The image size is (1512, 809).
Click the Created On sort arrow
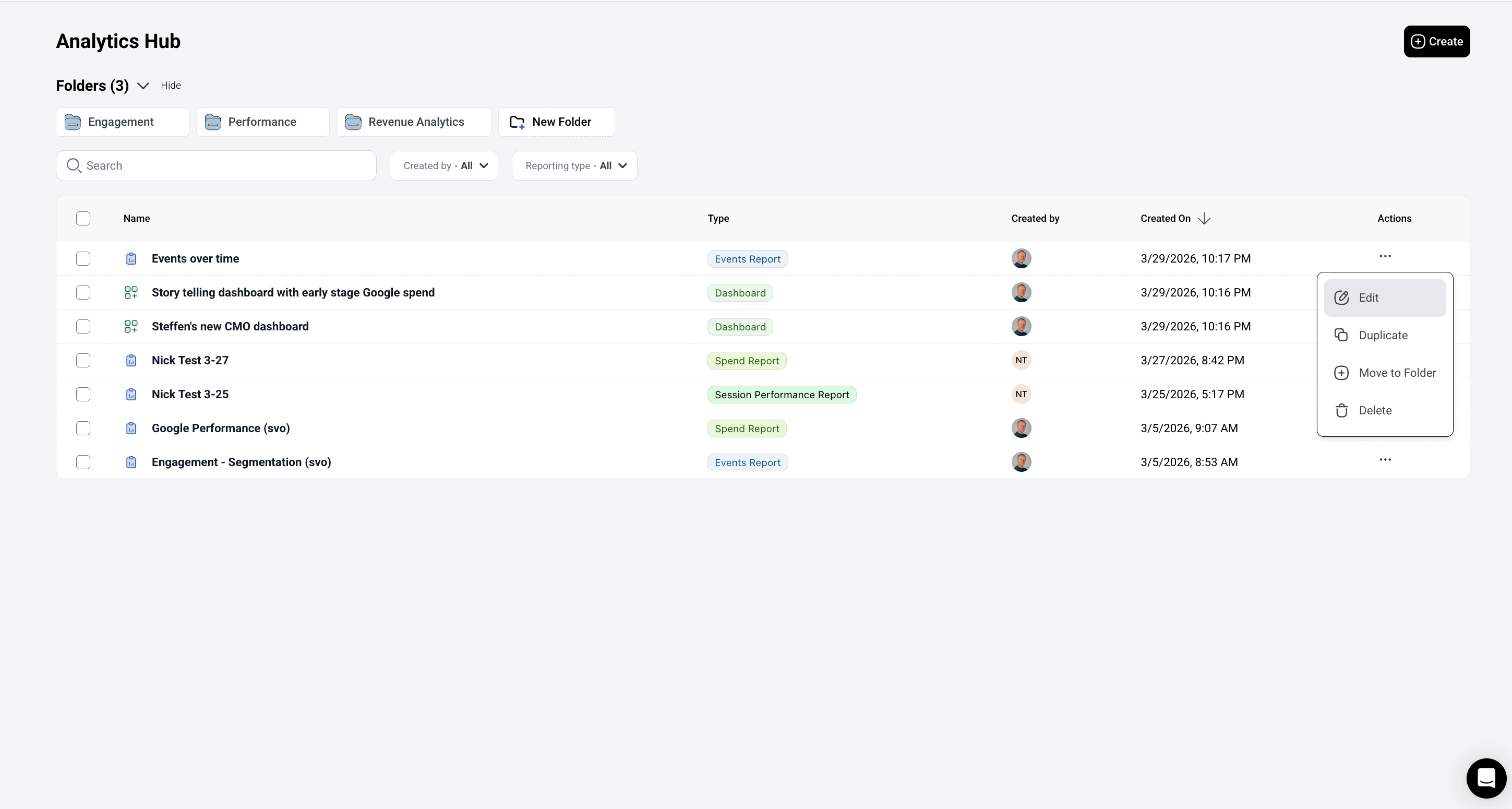[1204, 218]
